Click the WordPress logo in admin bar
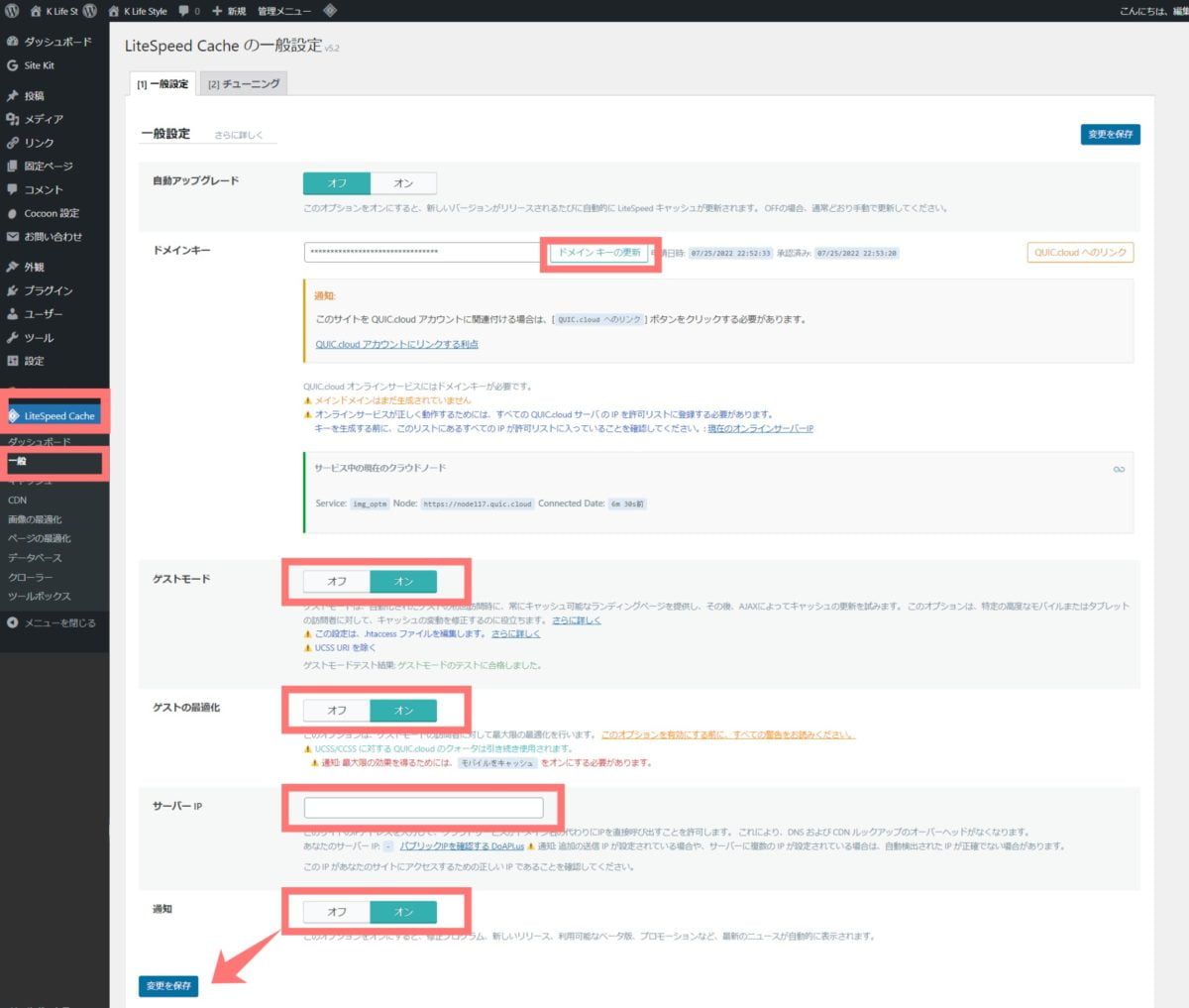The image size is (1189, 1008). click(12, 11)
